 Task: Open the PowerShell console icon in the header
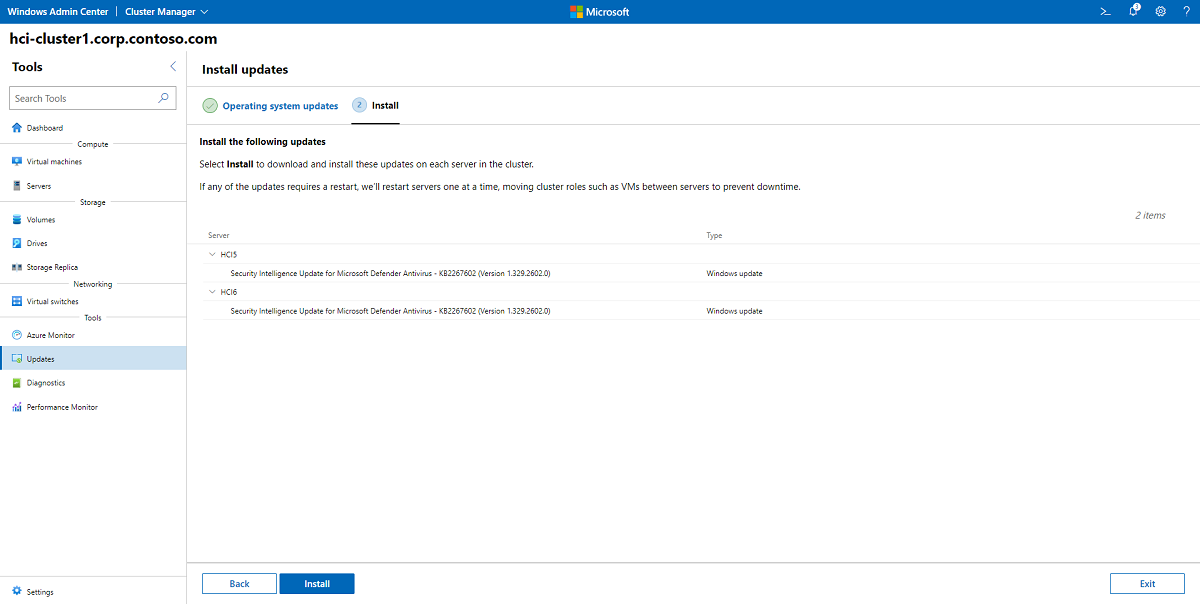coord(1106,12)
